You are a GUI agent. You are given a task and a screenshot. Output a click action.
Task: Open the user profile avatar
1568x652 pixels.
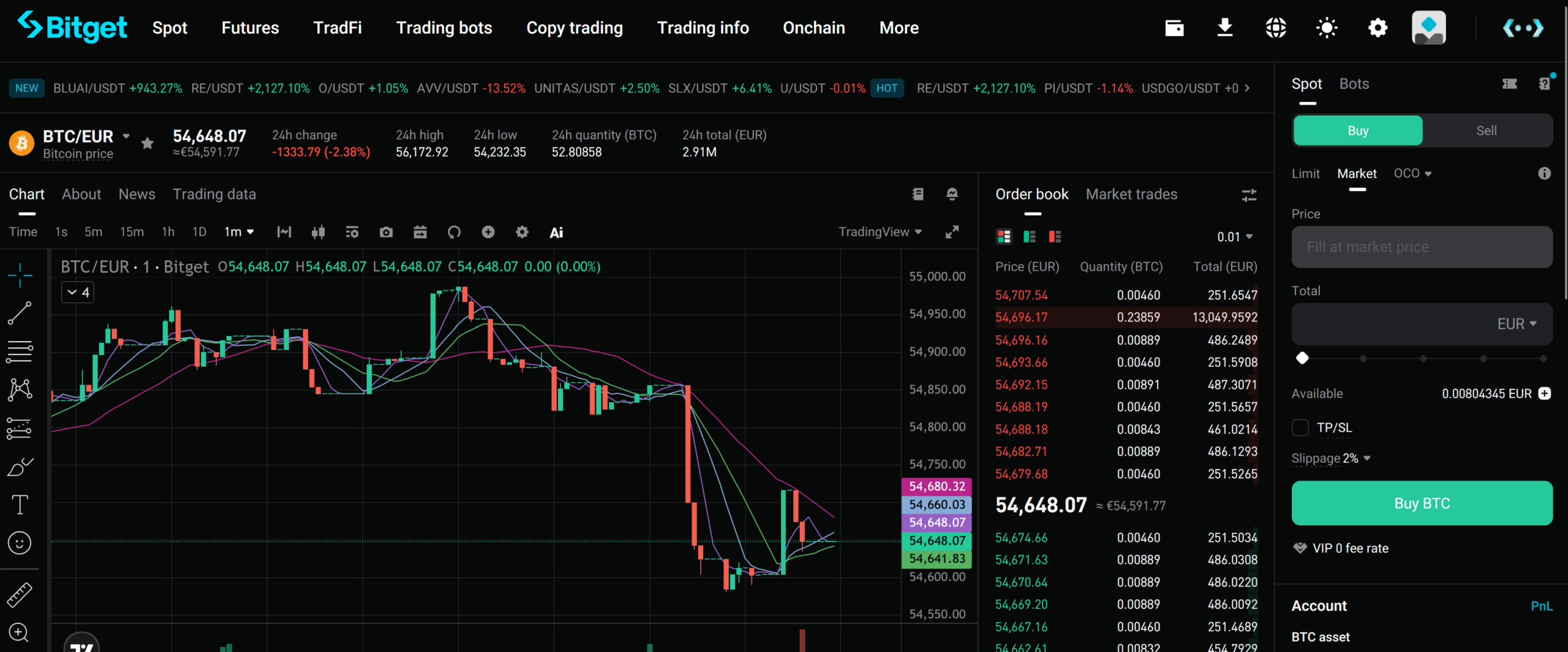point(1429,28)
